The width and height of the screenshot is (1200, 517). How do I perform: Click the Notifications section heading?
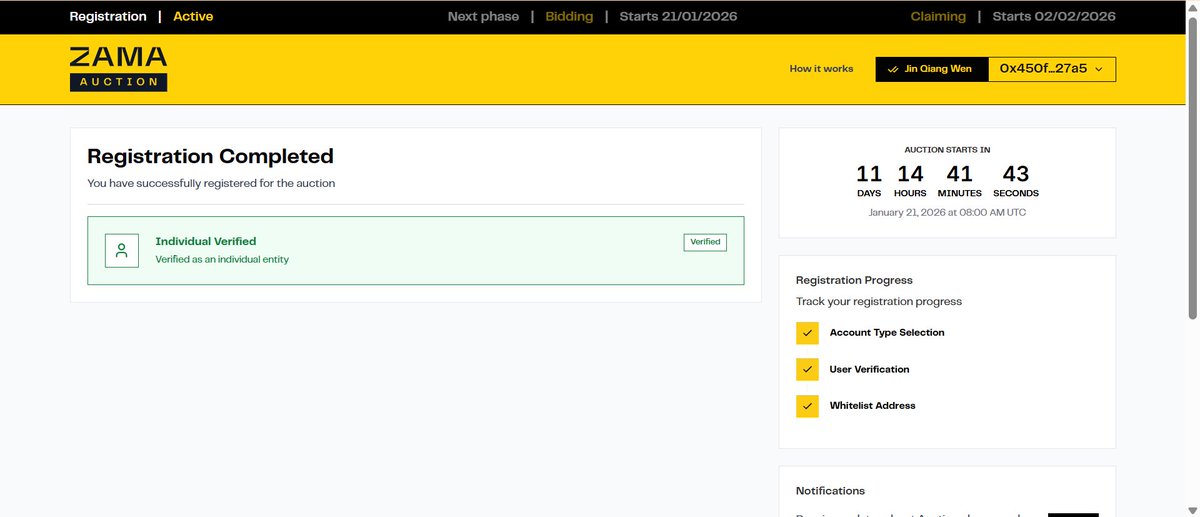[x=830, y=491]
